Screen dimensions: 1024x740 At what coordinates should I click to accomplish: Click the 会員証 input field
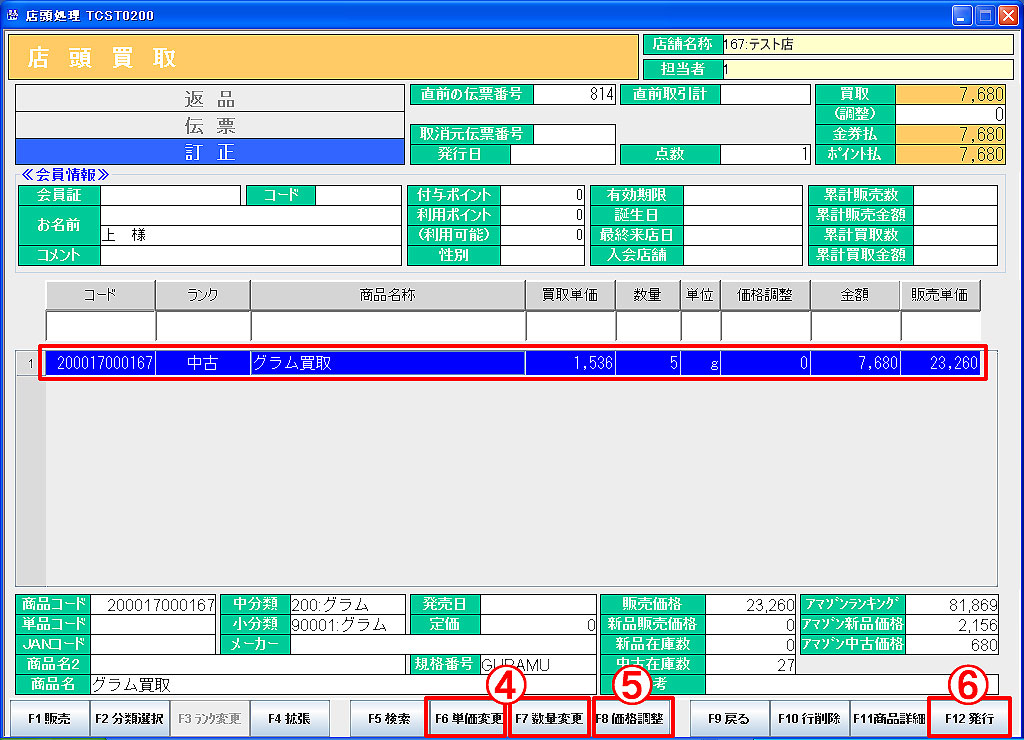coord(170,195)
